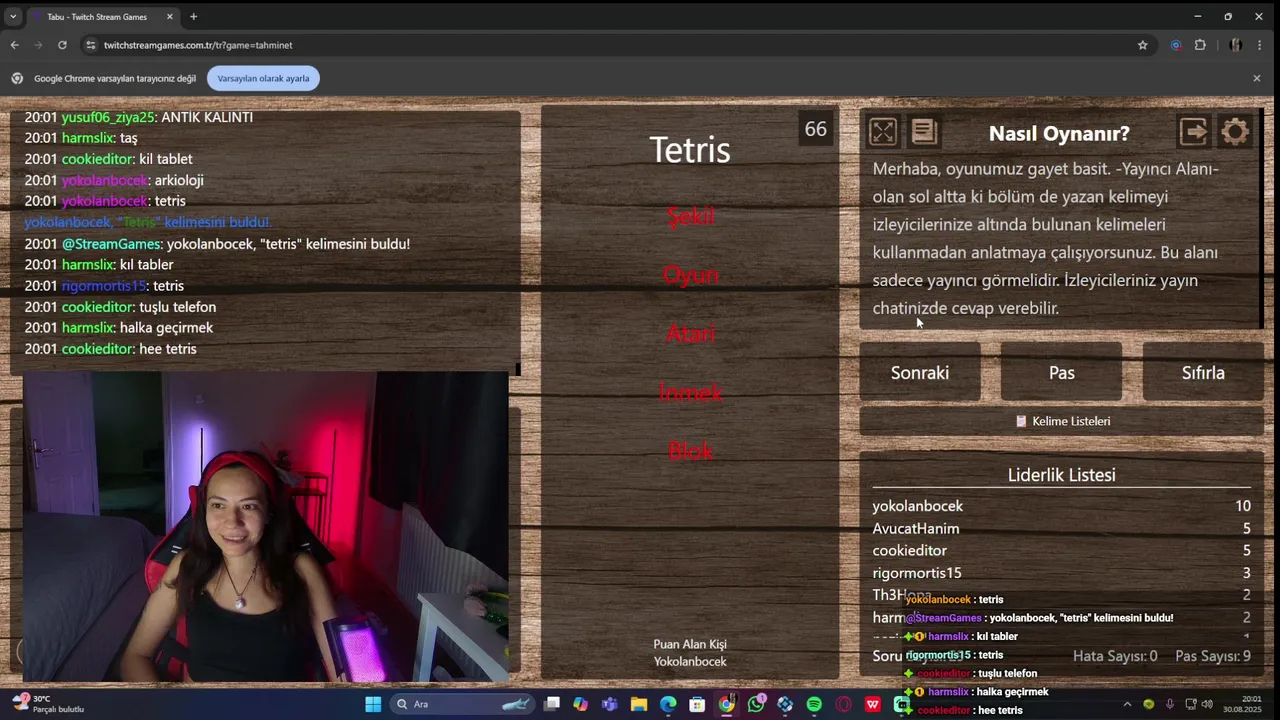Image resolution: width=1280 pixels, height=720 pixels.
Task: Show hidden system tray icons
Action: [x=1127, y=704]
